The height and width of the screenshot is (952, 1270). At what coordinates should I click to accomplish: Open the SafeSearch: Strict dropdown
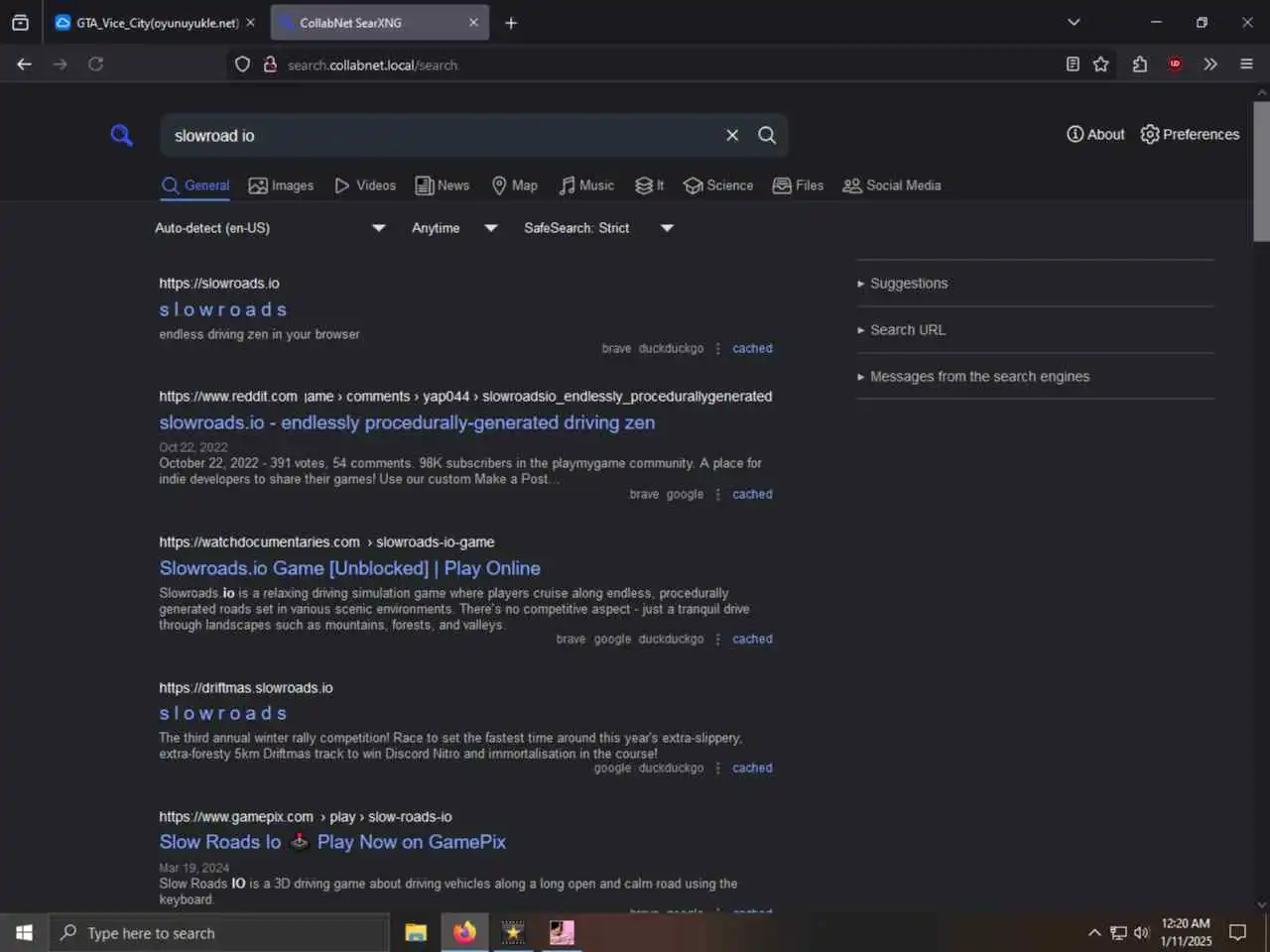(x=598, y=228)
